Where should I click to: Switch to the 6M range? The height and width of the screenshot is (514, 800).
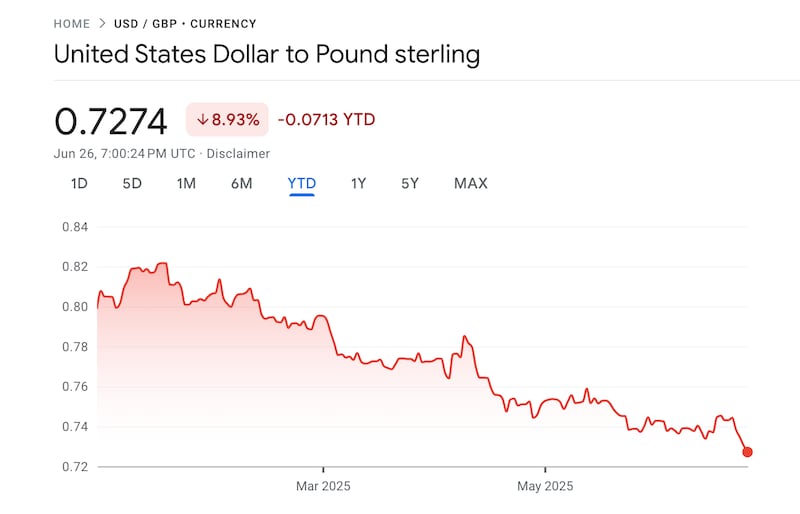click(241, 183)
